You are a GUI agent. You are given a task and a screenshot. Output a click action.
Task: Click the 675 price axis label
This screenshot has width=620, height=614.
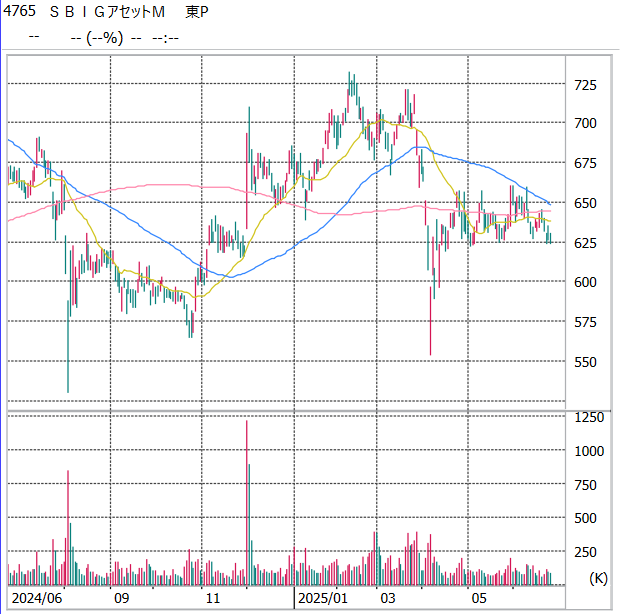click(585, 163)
